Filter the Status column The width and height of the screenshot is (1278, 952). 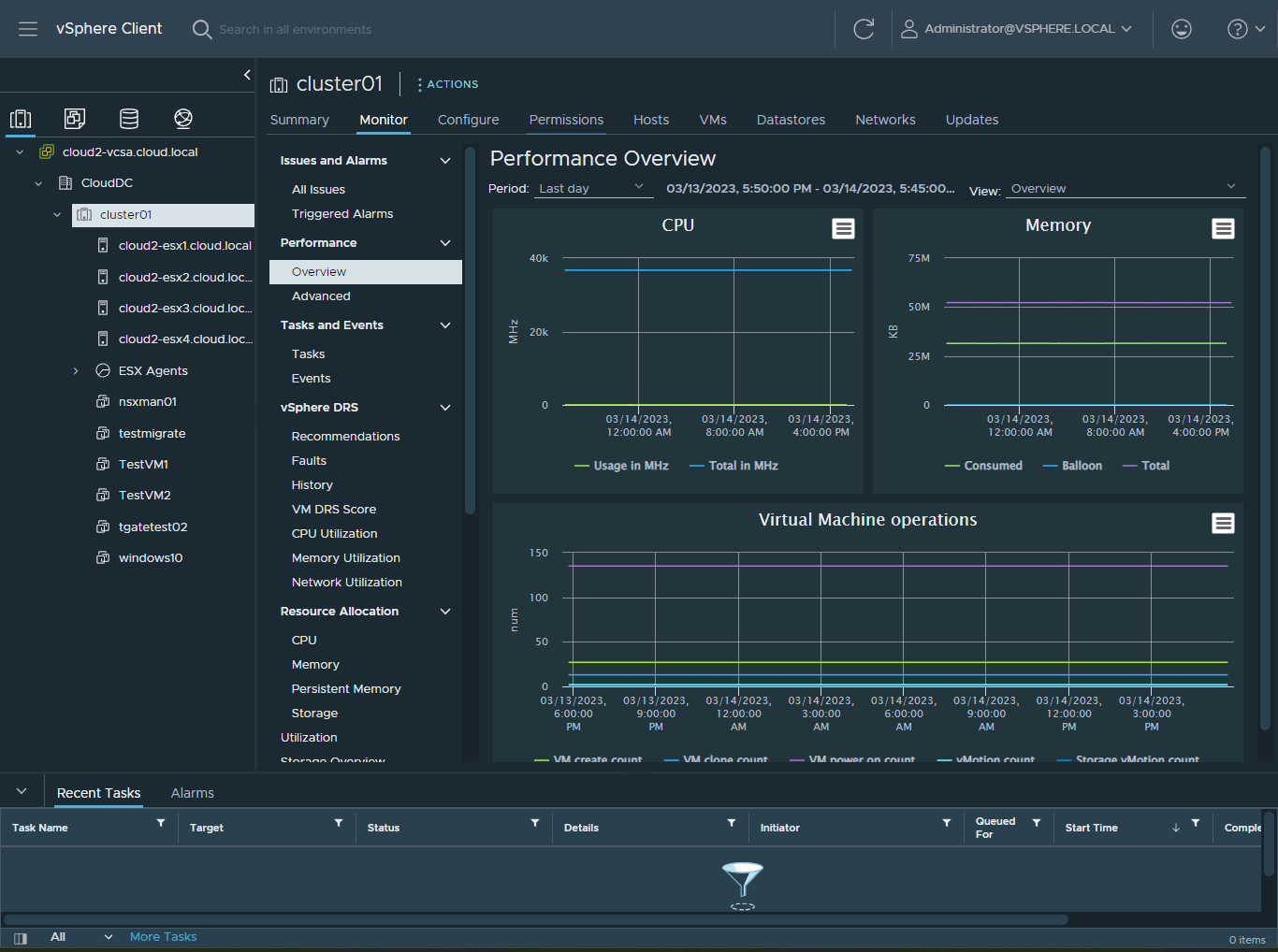(535, 823)
